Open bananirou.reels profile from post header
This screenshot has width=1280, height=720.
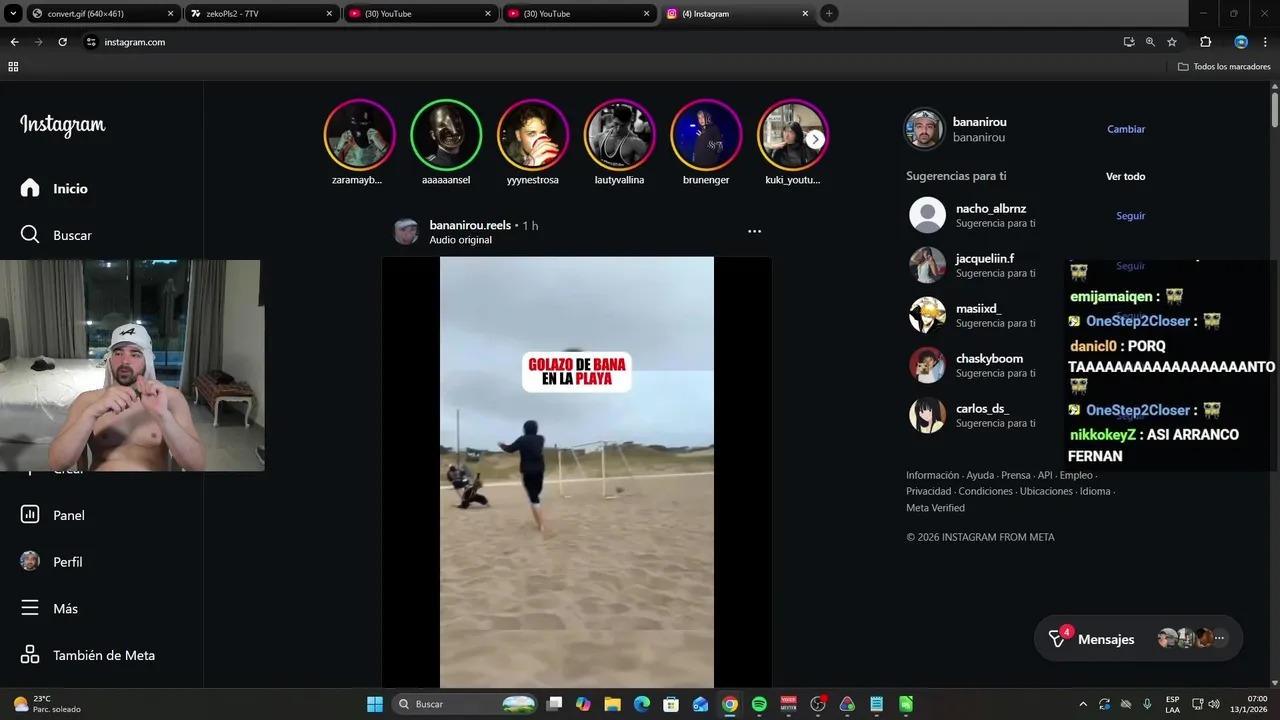[x=470, y=225]
